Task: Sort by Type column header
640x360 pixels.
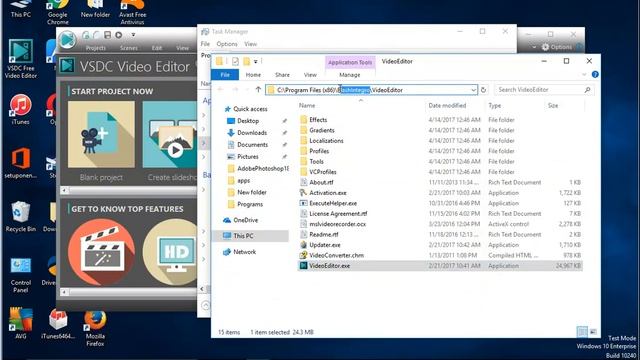Action: click(x=495, y=105)
